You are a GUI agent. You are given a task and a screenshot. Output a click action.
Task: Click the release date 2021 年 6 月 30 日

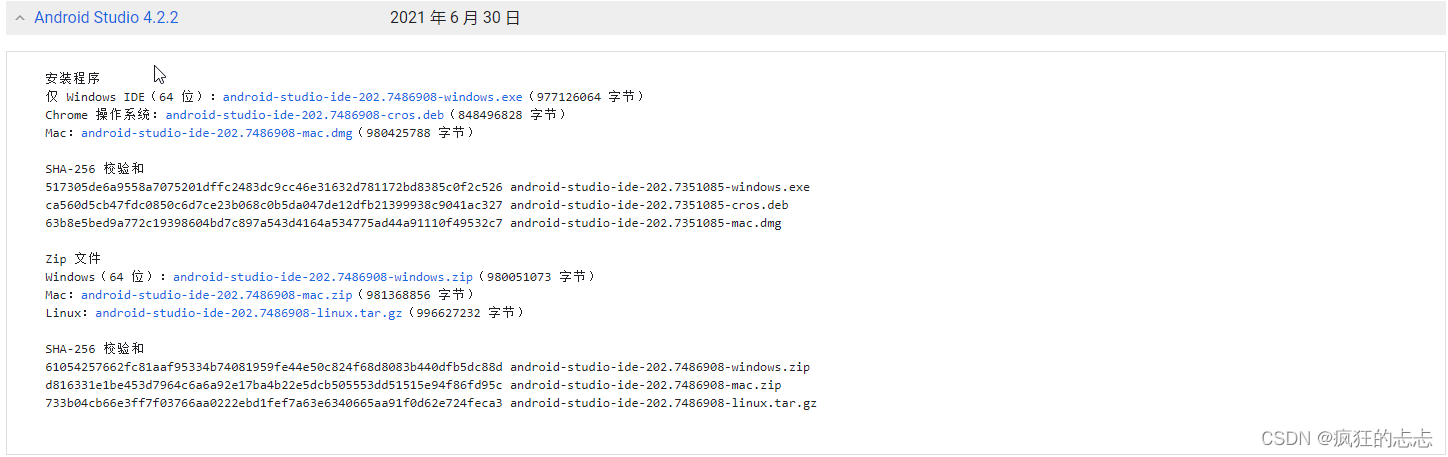[x=455, y=18]
